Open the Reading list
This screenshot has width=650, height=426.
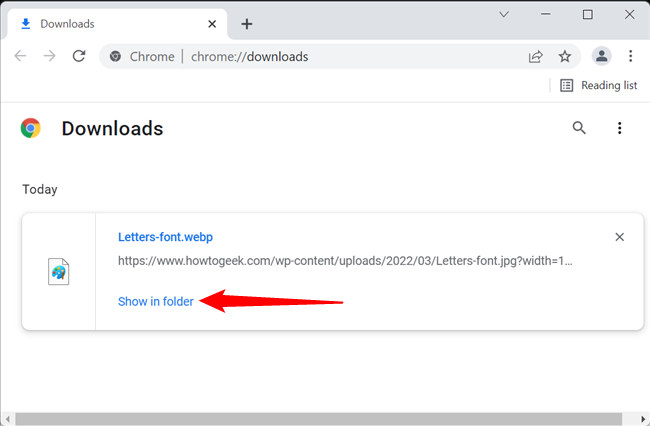coord(598,85)
